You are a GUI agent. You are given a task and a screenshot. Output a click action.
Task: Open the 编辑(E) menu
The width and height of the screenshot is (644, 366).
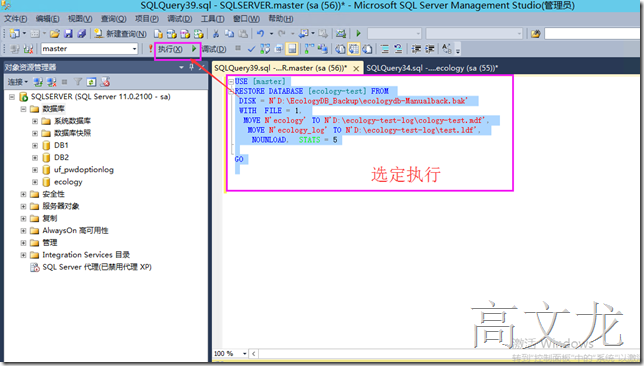point(47,19)
